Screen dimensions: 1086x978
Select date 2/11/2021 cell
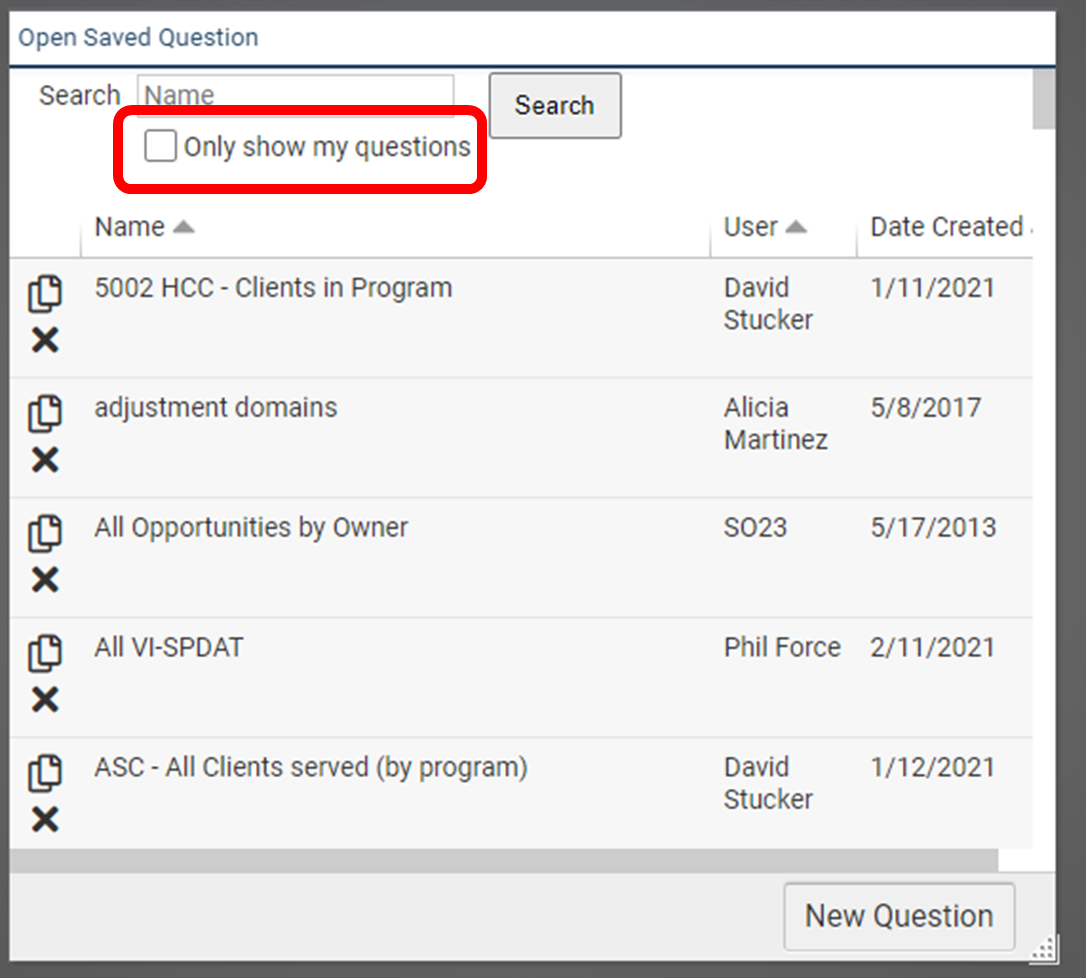[x=932, y=647]
